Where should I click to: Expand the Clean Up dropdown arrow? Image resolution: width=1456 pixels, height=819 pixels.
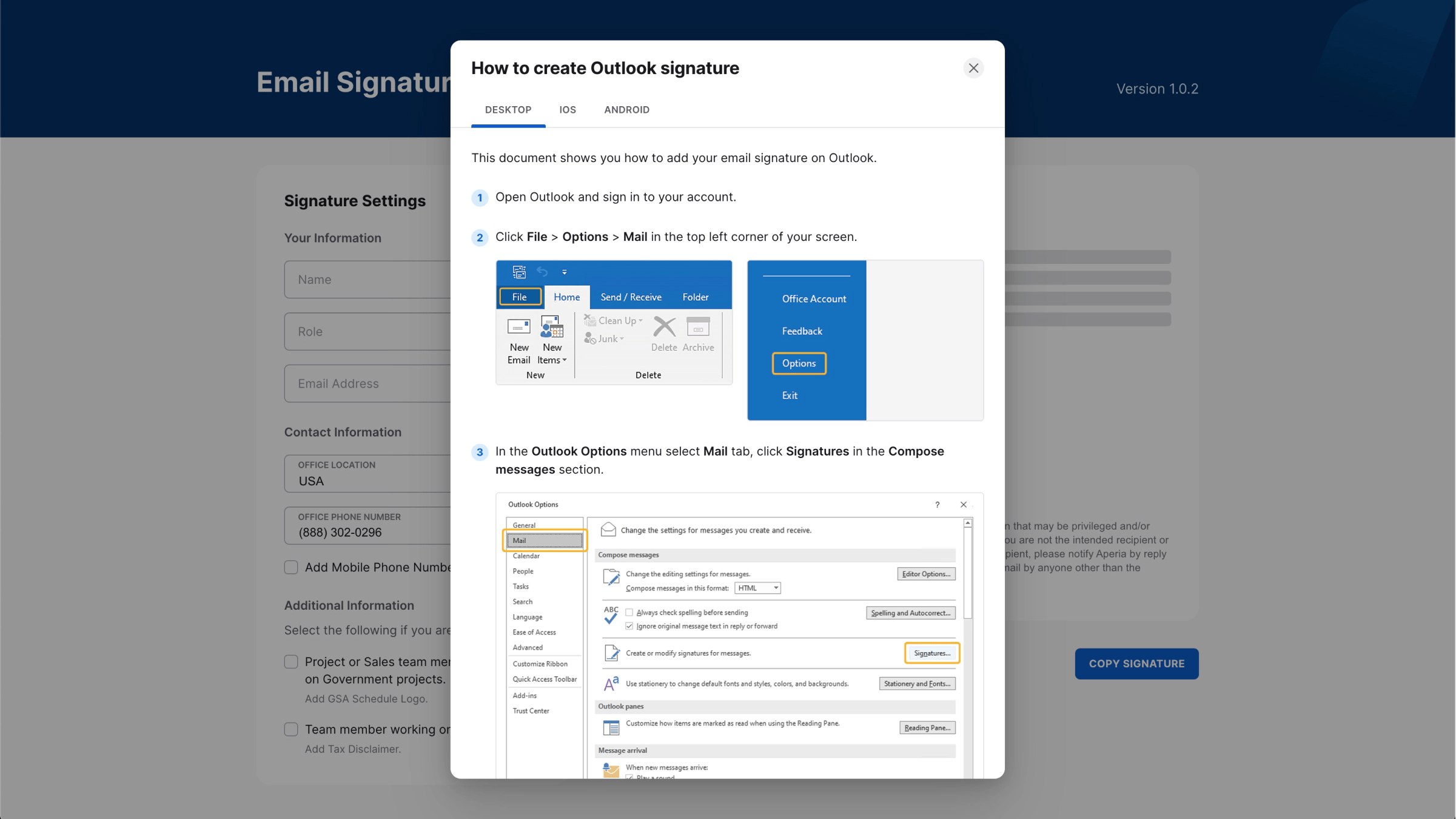click(x=640, y=321)
